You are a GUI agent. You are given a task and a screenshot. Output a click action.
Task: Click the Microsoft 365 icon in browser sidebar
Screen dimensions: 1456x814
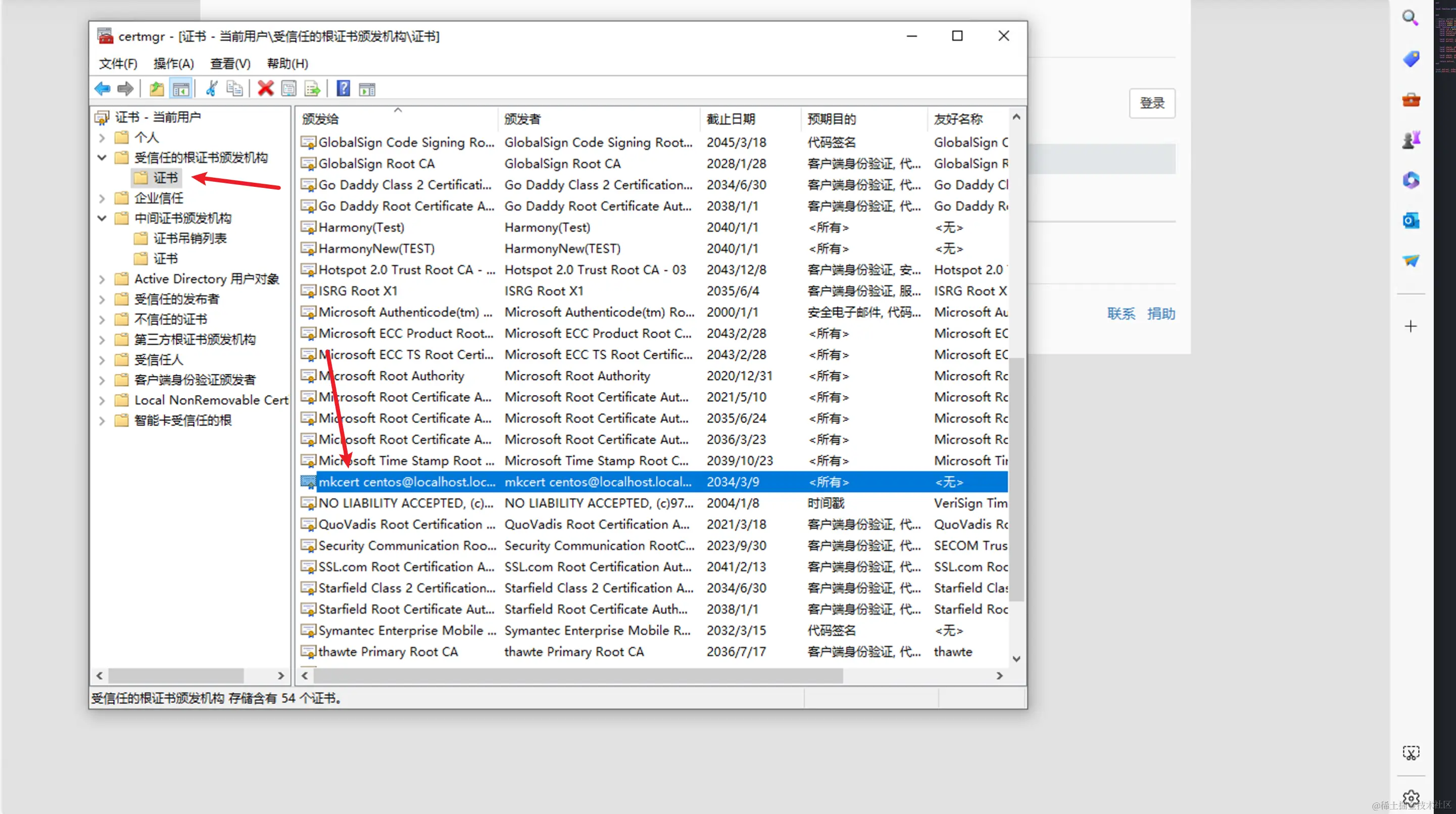coord(1411,180)
